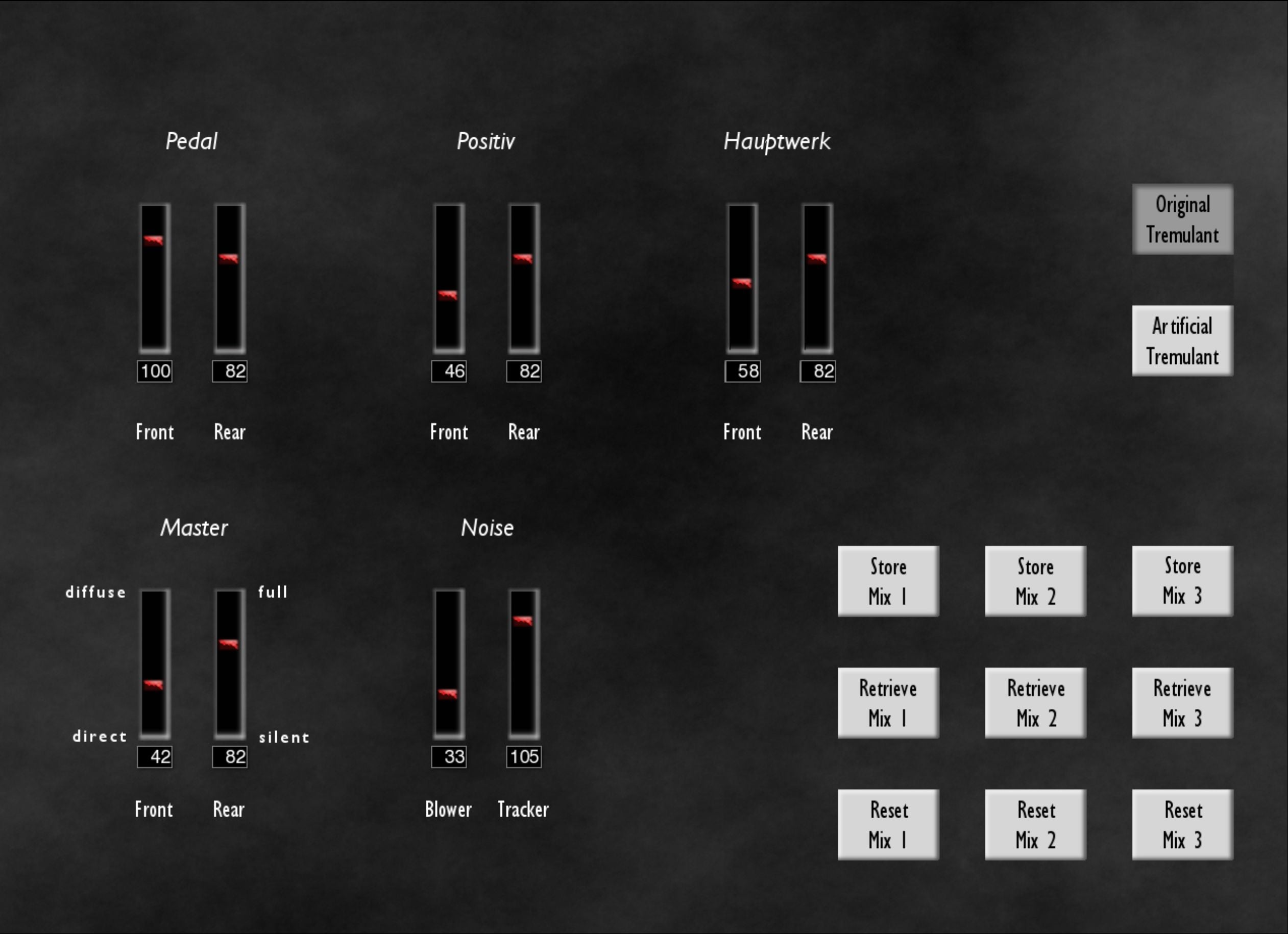The height and width of the screenshot is (934, 1288).
Task: Click the Store Mix 1 button
Action: click(x=888, y=581)
